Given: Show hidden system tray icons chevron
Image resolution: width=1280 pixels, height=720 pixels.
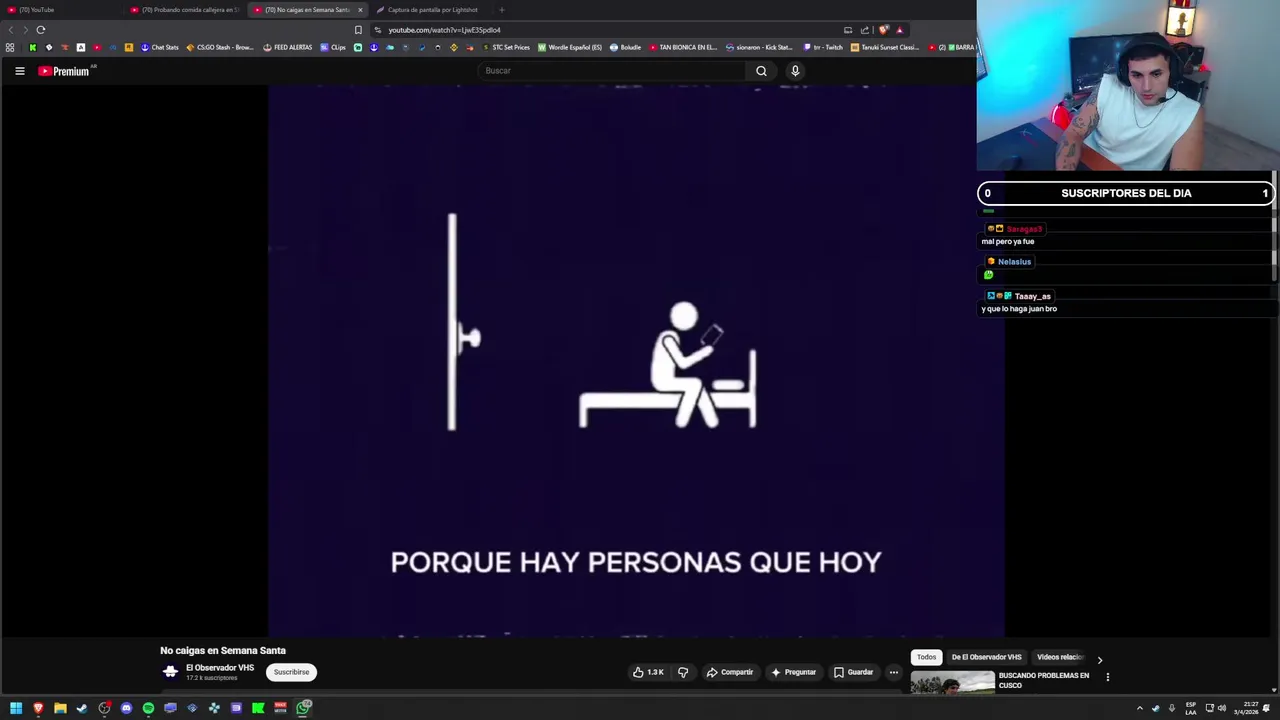Looking at the screenshot, I should 1139,708.
